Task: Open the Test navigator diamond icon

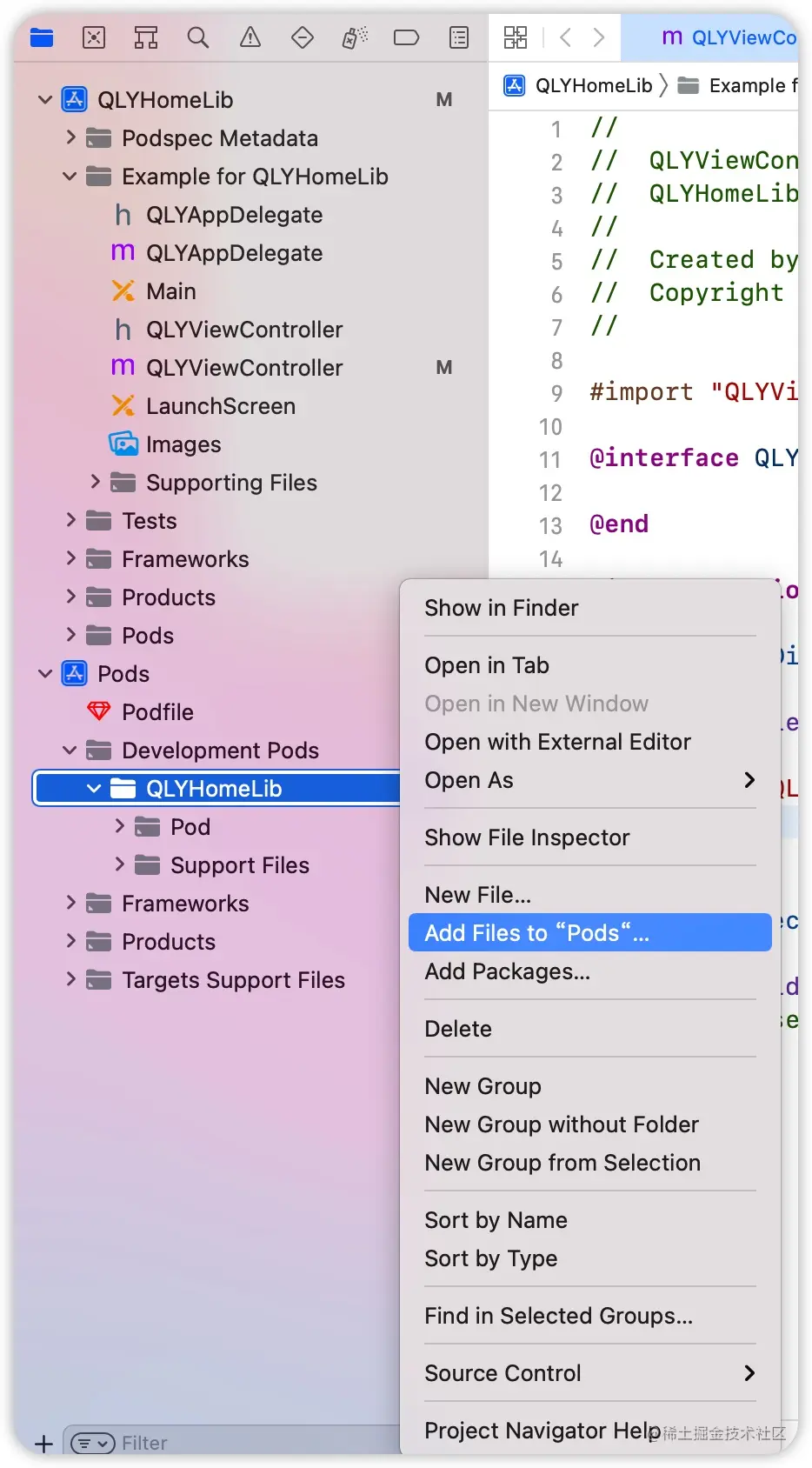Action: (x=303, y=37)
